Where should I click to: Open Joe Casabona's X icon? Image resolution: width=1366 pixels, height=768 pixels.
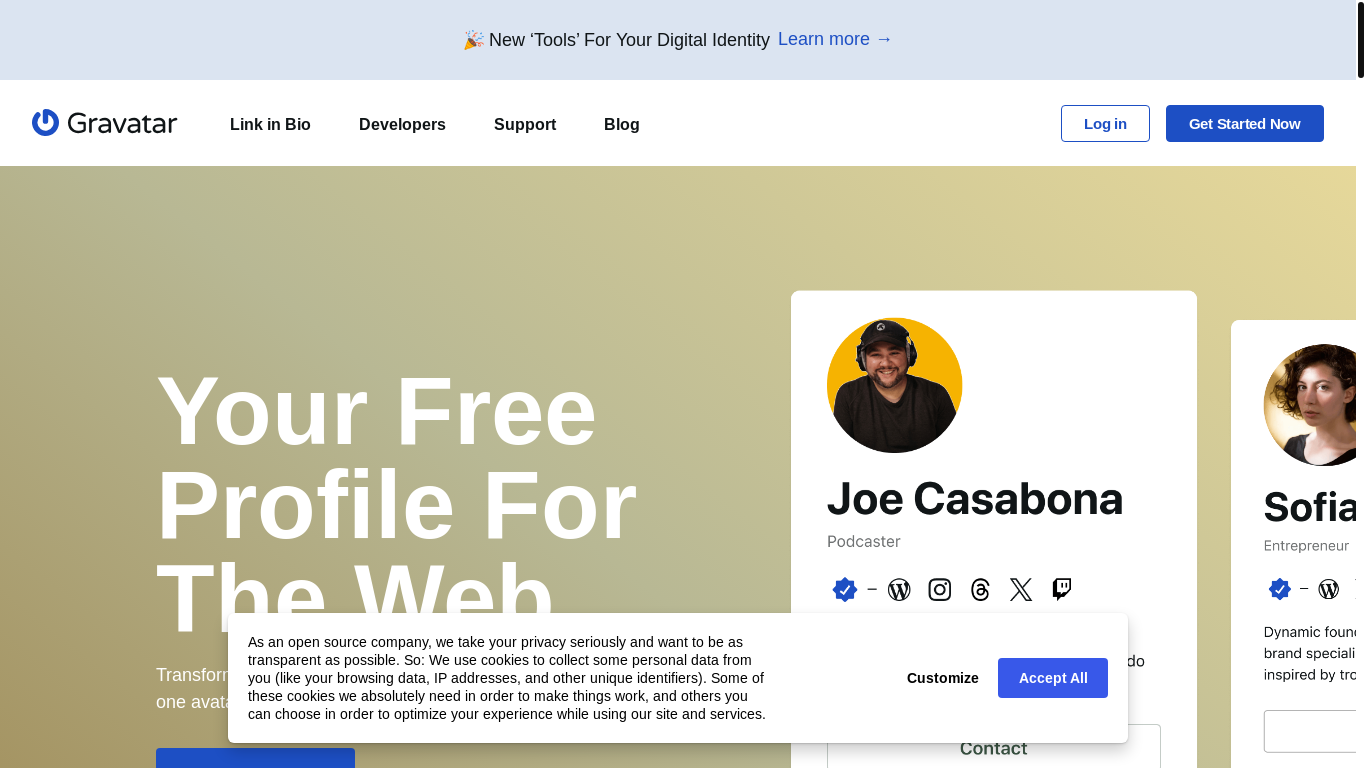1021,590
